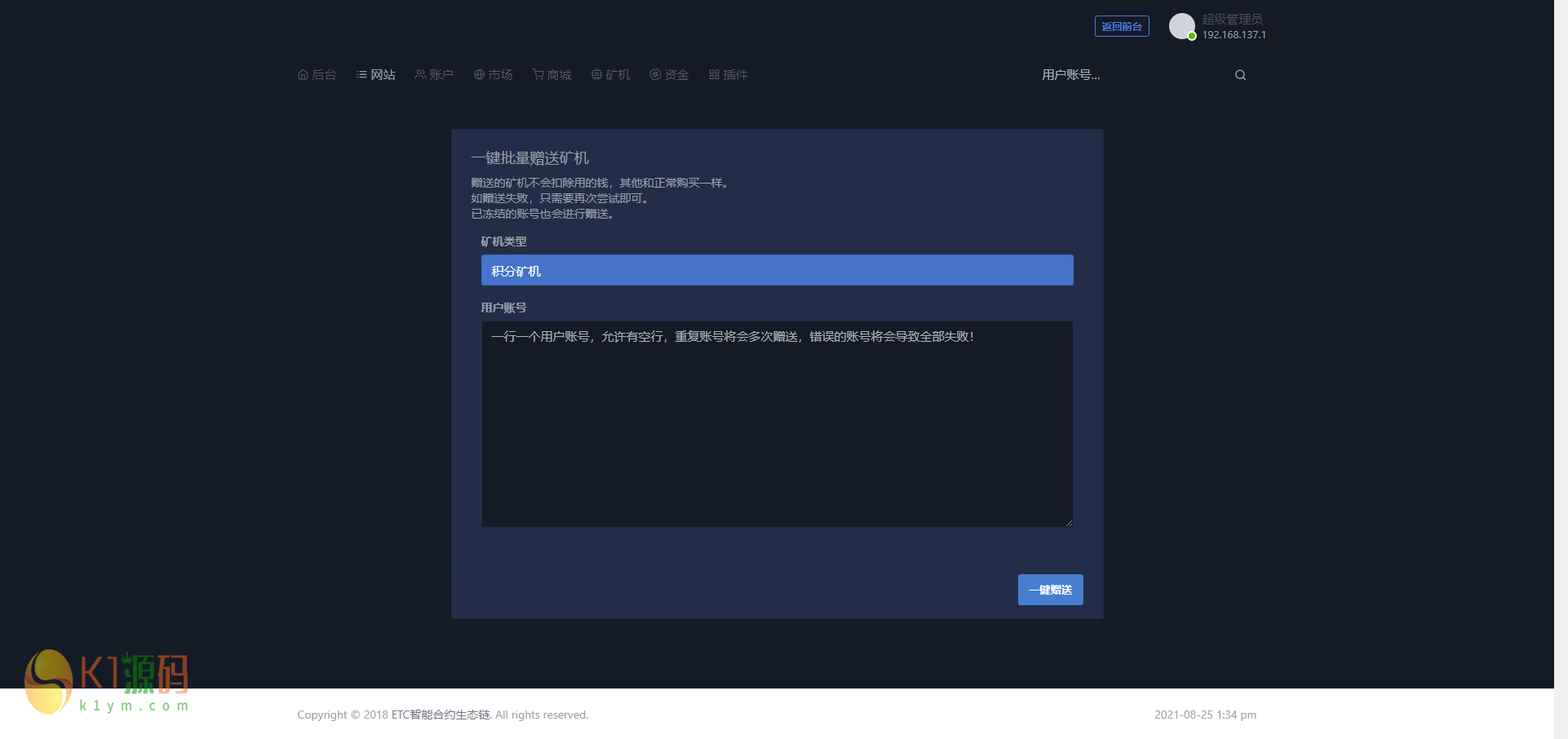
Task: Open the 后台 home menu
Action: coord(317,75)
